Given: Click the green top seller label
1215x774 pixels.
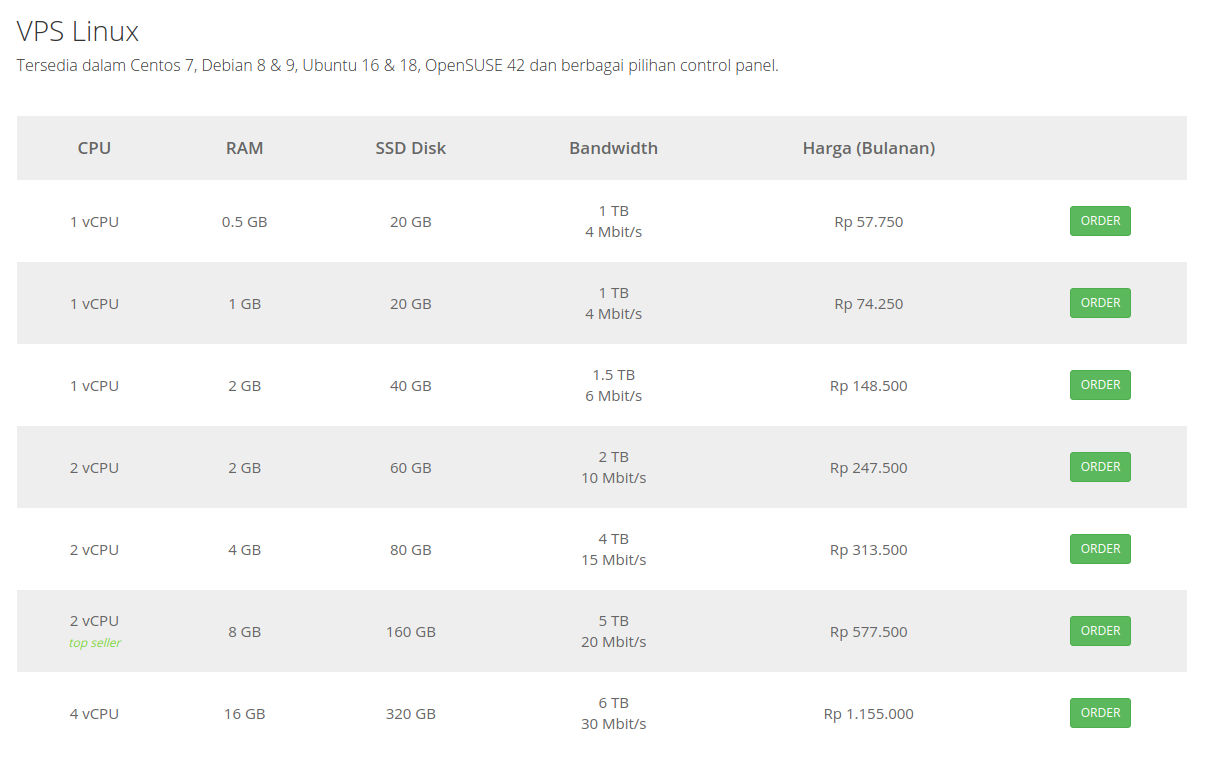Looking at the screenshot, I should click(x=94, y=643).
